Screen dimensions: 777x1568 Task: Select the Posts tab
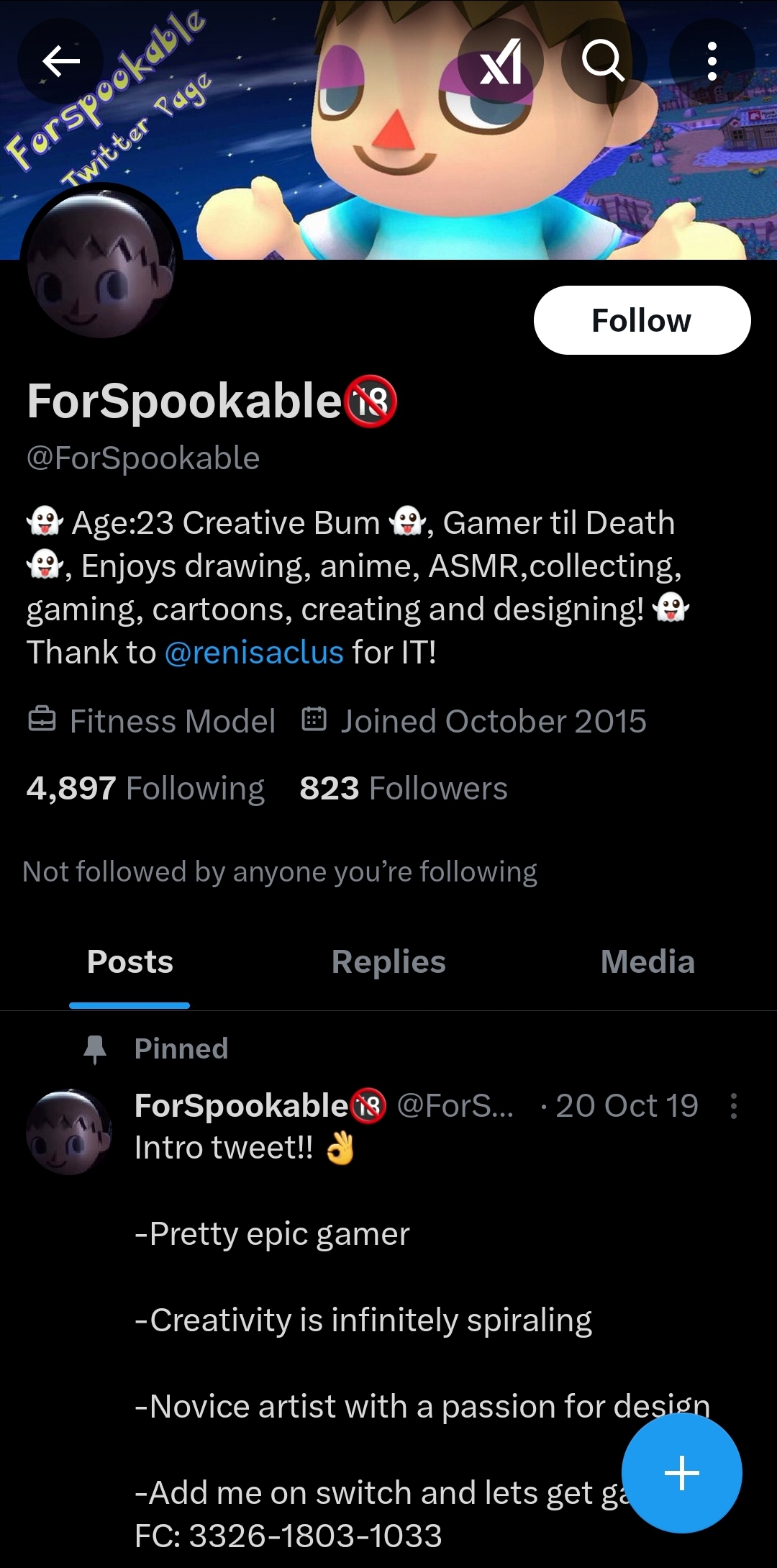(x=130, y=962)
